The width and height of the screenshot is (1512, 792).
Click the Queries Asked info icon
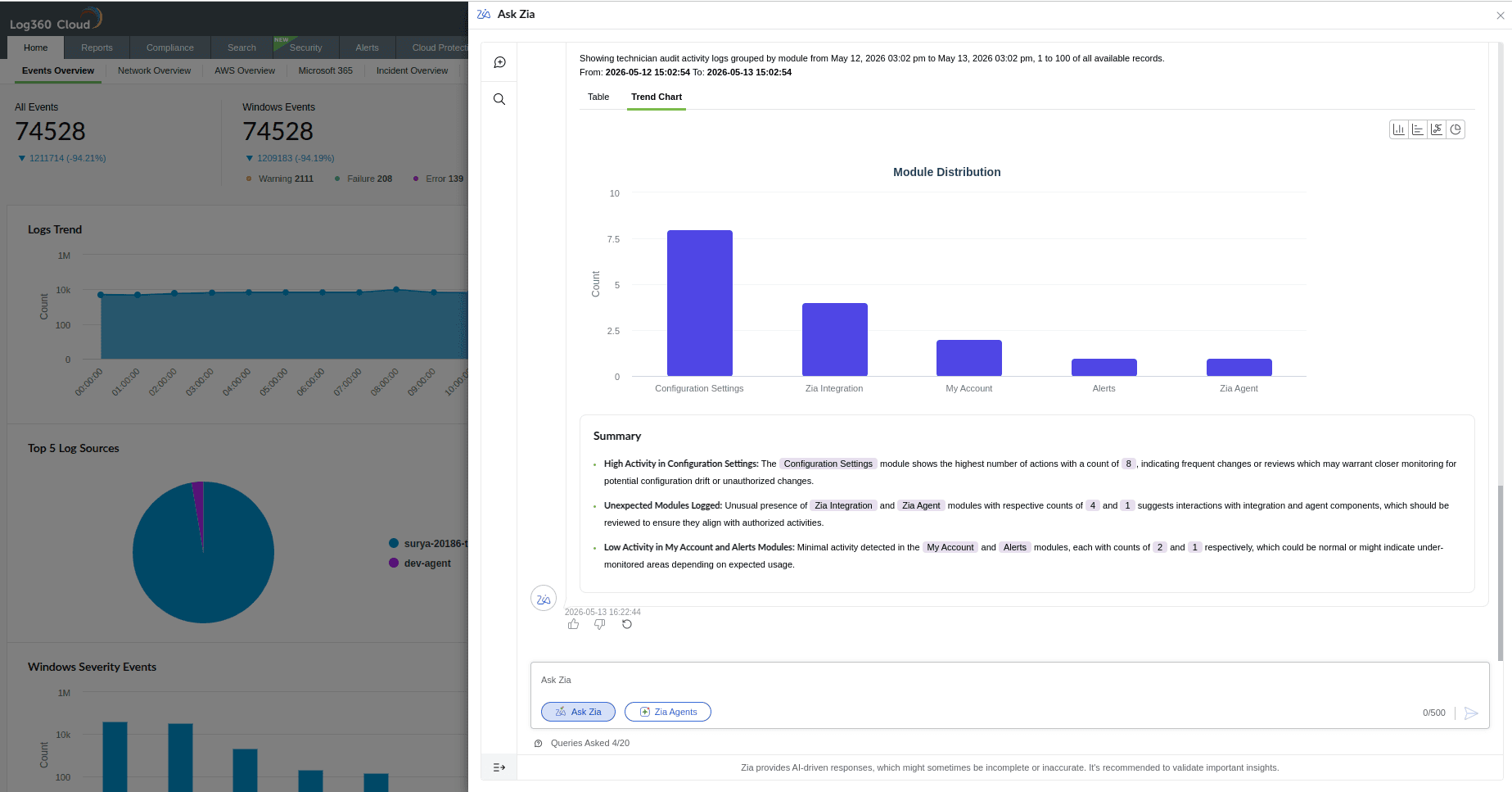coord(539,744)
